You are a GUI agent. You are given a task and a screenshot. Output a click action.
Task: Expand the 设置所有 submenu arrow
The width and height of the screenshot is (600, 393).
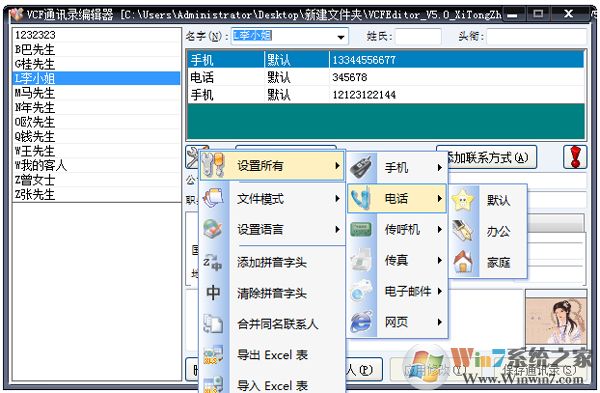[x=337, y=166]
